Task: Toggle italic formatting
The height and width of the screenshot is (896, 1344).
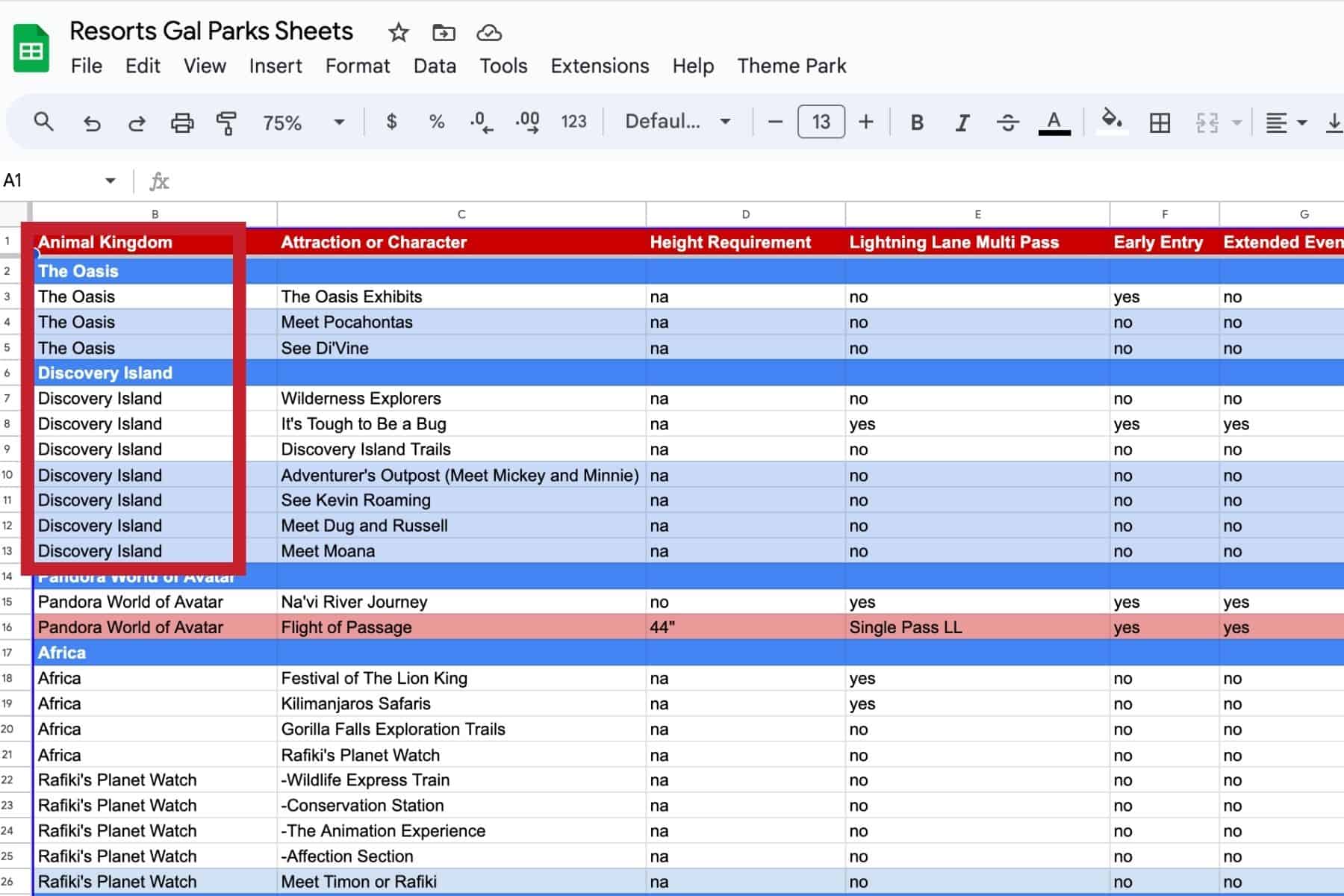Action: click(962, 122)
